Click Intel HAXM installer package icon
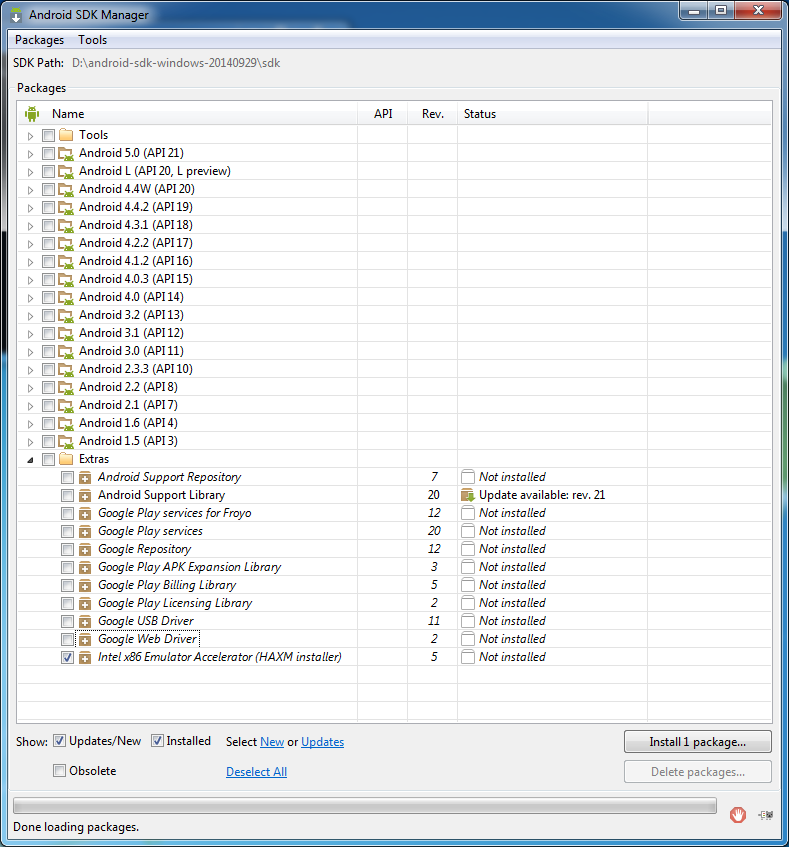This screenshot has height=847, width=789. [x=85, y=657]
